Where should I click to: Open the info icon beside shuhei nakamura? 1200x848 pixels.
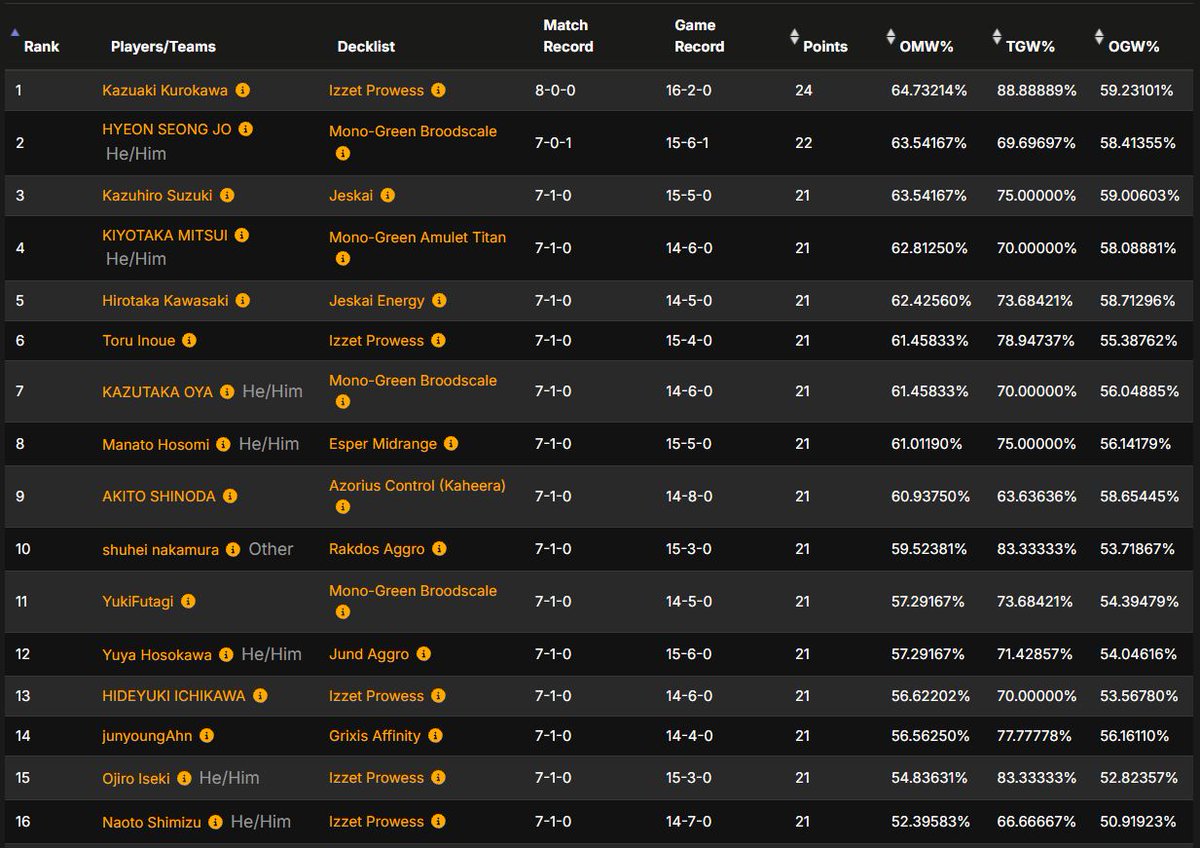tap(233, 549)
